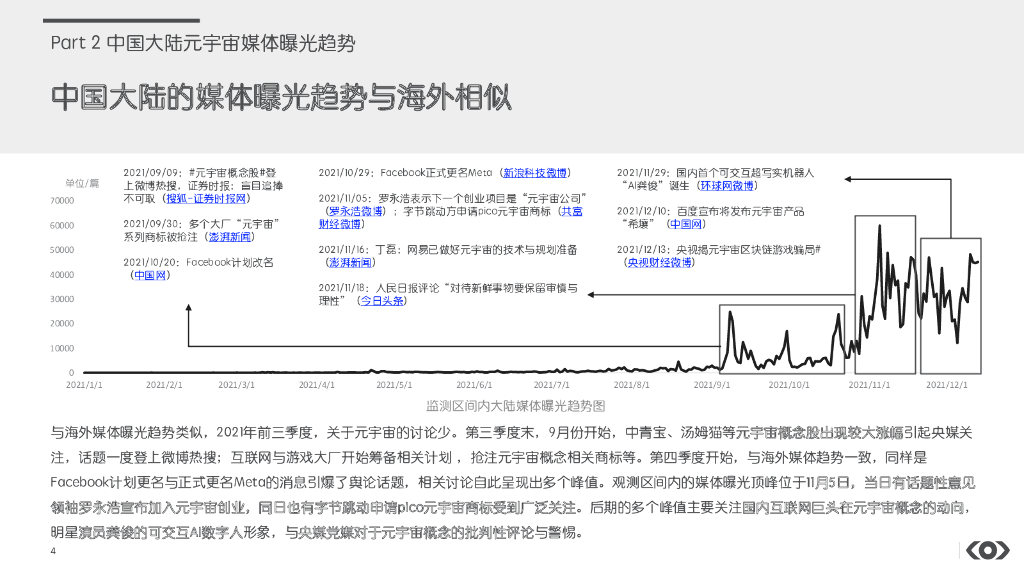Select the 'Part 2 中国大陆元宇宙媒体曝光趋势' section heading
Screen dimensions: 1024x576
203,43
